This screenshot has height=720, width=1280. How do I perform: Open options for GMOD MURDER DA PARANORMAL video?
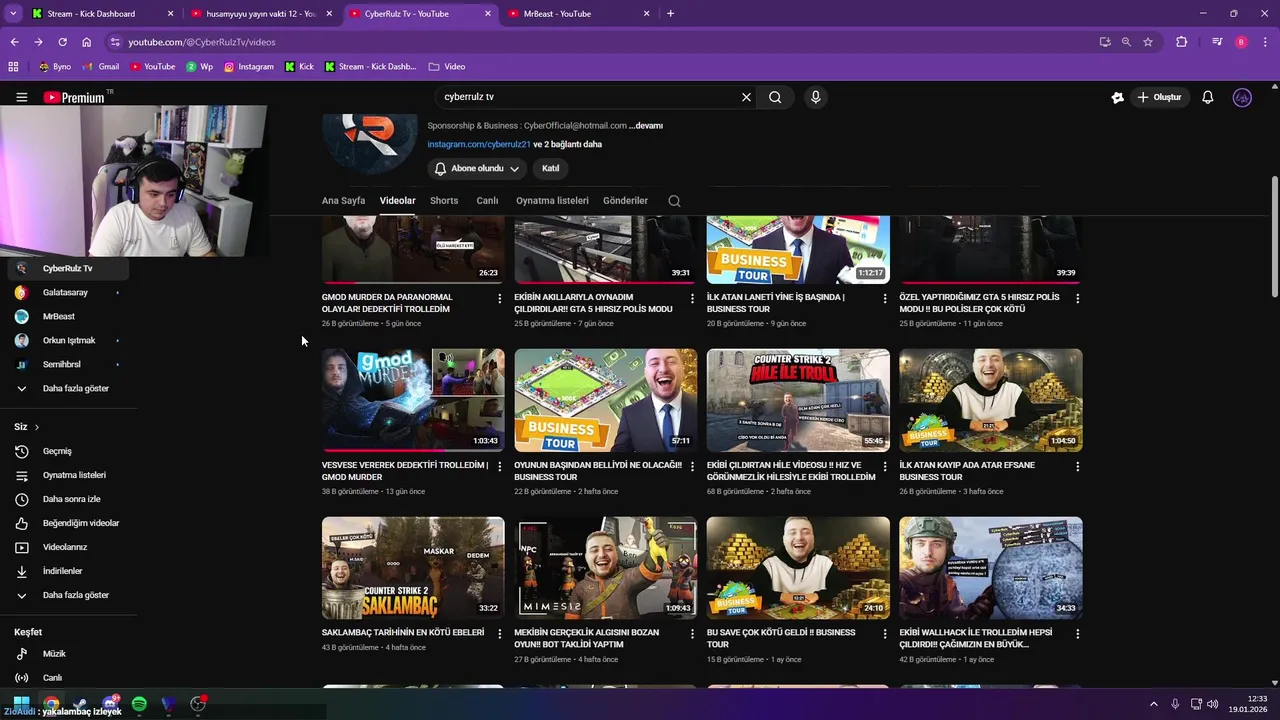pyautogui.click(x=500, y=298)
